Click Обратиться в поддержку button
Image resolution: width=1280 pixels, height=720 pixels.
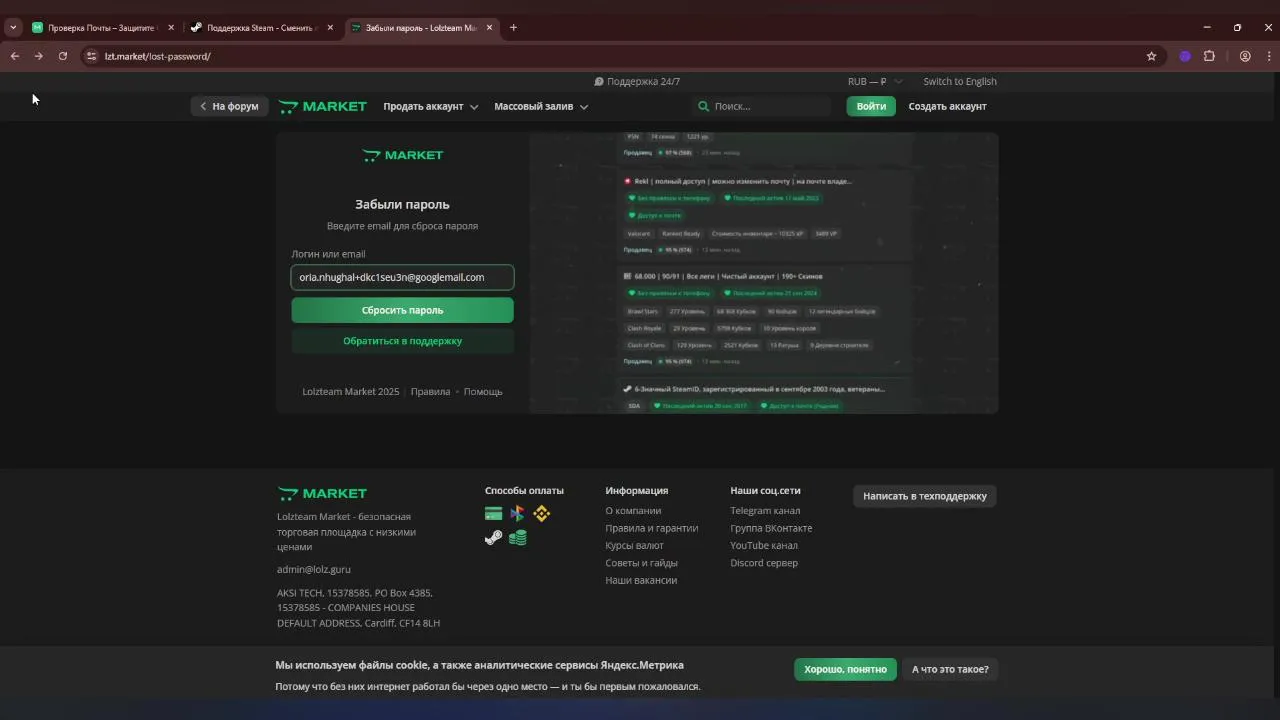click(x=402, y=341)
